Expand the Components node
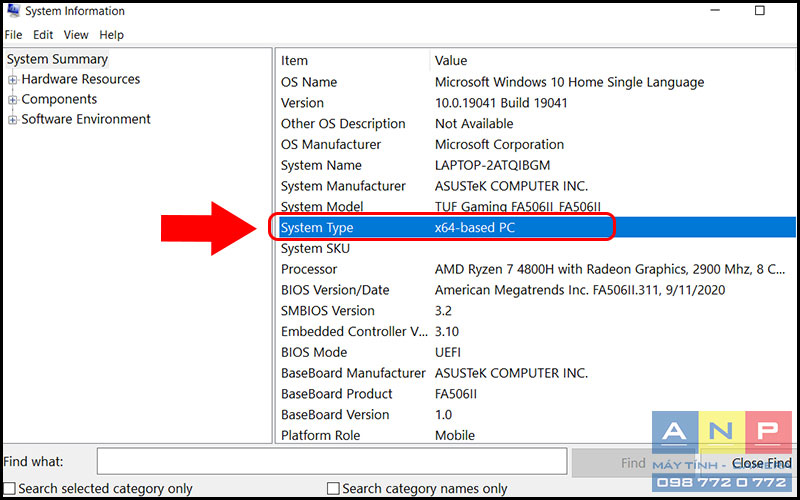 (x=13, y=99)
